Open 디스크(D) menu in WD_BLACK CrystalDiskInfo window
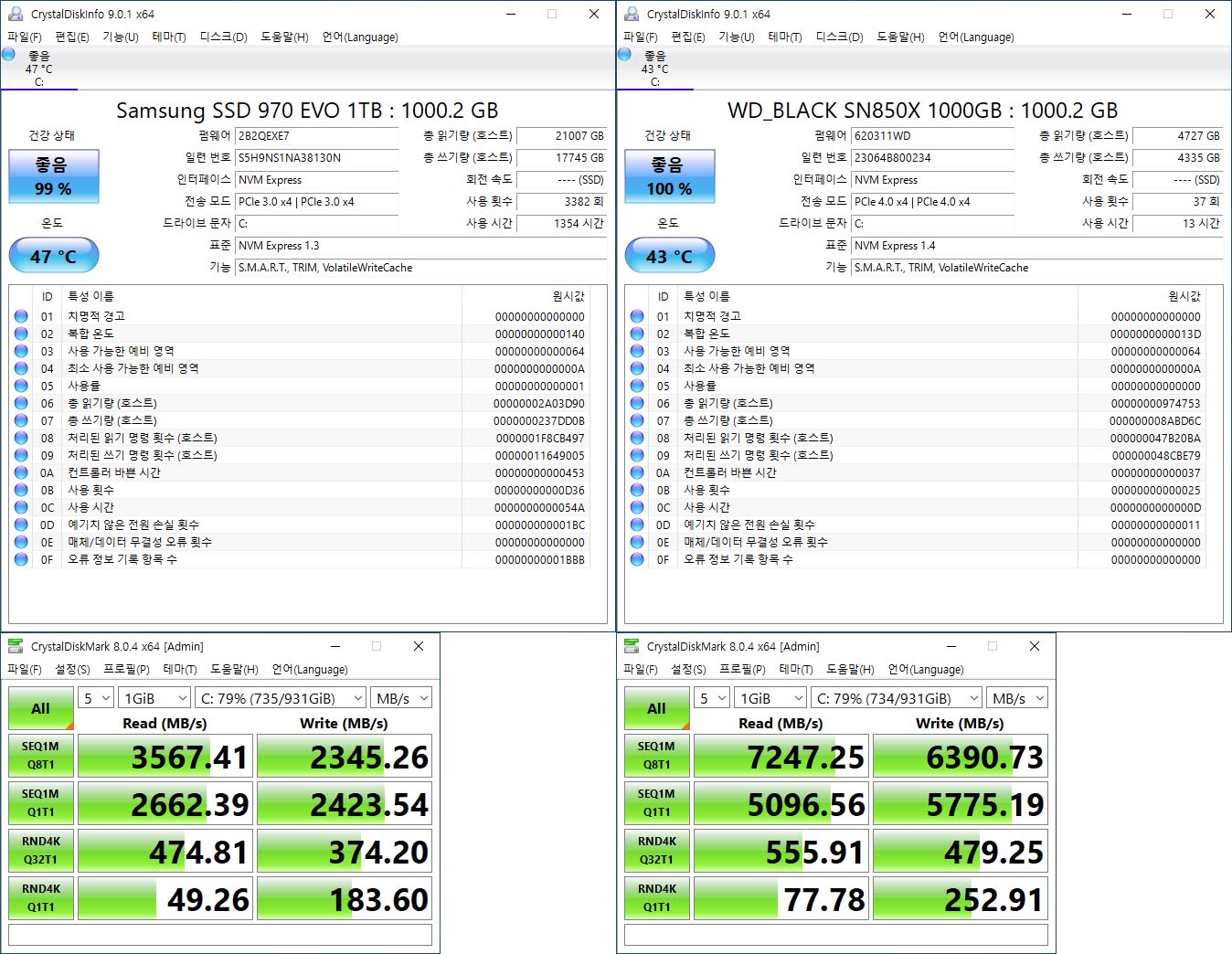Viewport: 1232px width, 954px height. point(840,37)
